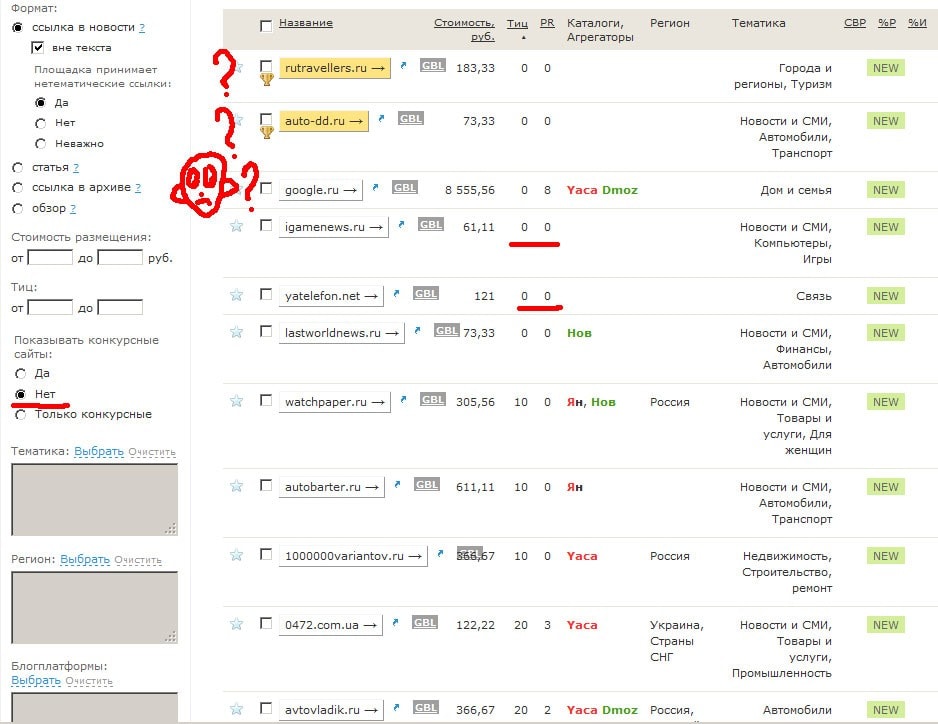Select 'Да' under Показывать конкурсные сайты

(x=20, y=373)
